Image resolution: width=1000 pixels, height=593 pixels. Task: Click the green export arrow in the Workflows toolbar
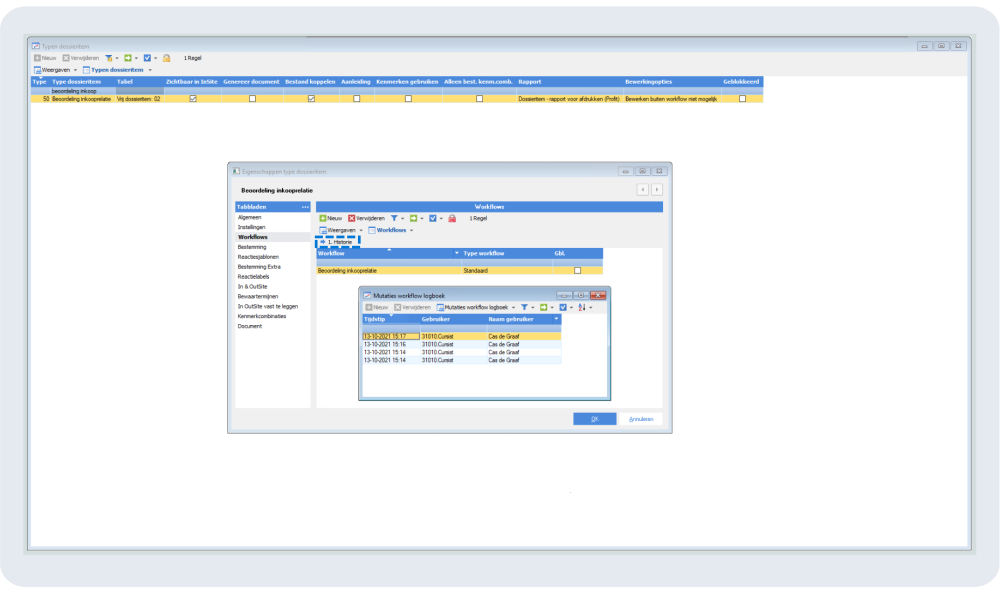point(412,218)
